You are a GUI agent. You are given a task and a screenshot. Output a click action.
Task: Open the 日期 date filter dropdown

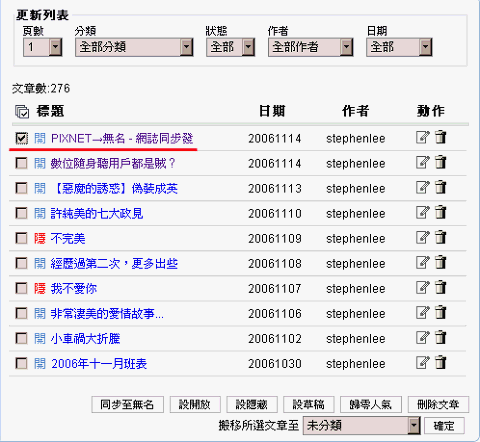click(x=399, y=47)
